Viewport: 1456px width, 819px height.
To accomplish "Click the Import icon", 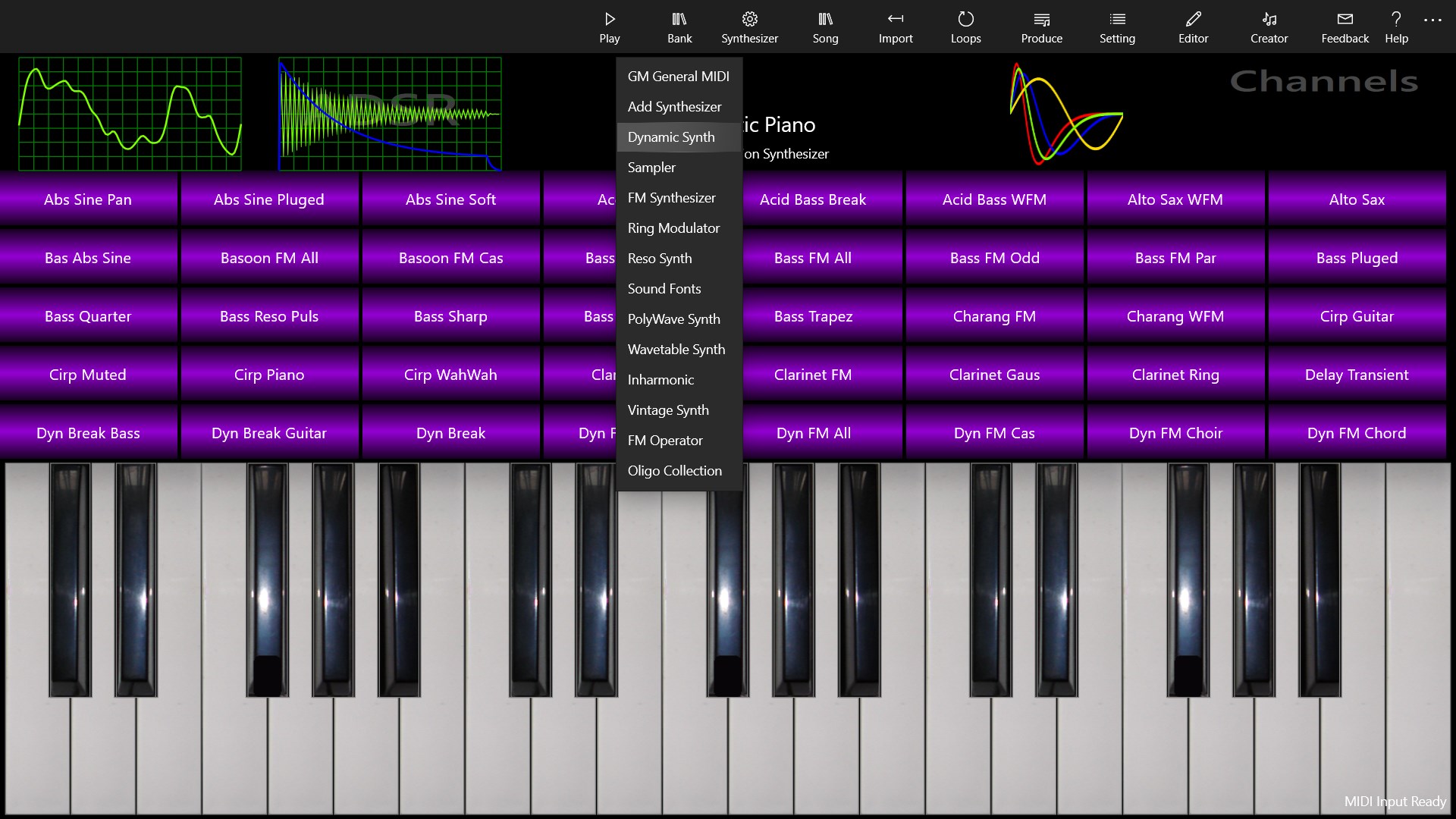I will 896,27.
